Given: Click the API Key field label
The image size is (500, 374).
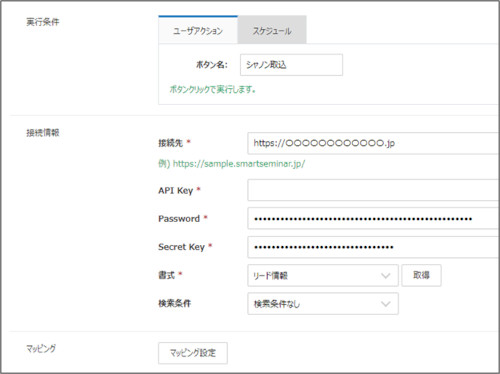Looking at the screenshot, I should [176, 190].
